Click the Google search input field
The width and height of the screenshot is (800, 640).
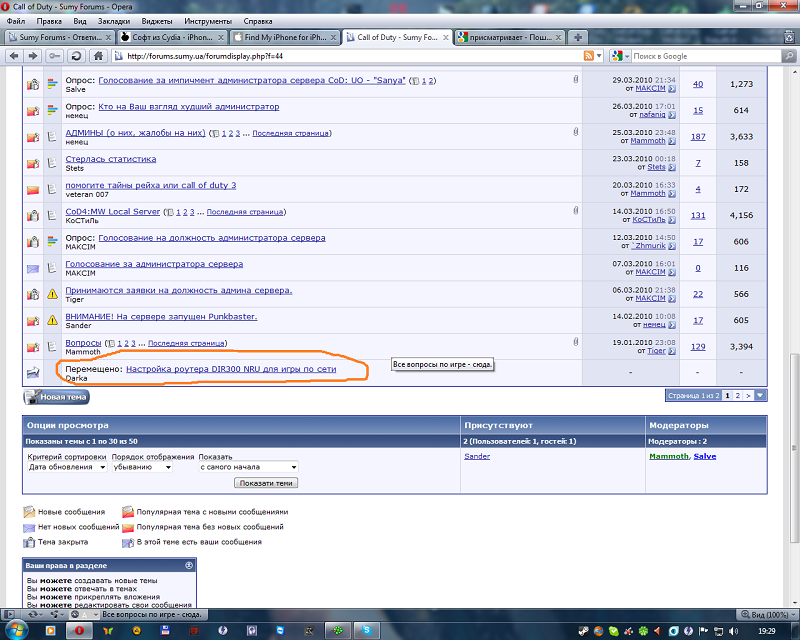coord(700,56)
